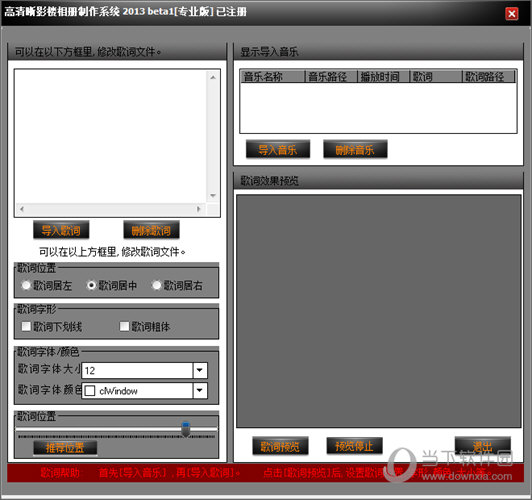
Task: Click the clWindow color swatch box
Action: 90,390
